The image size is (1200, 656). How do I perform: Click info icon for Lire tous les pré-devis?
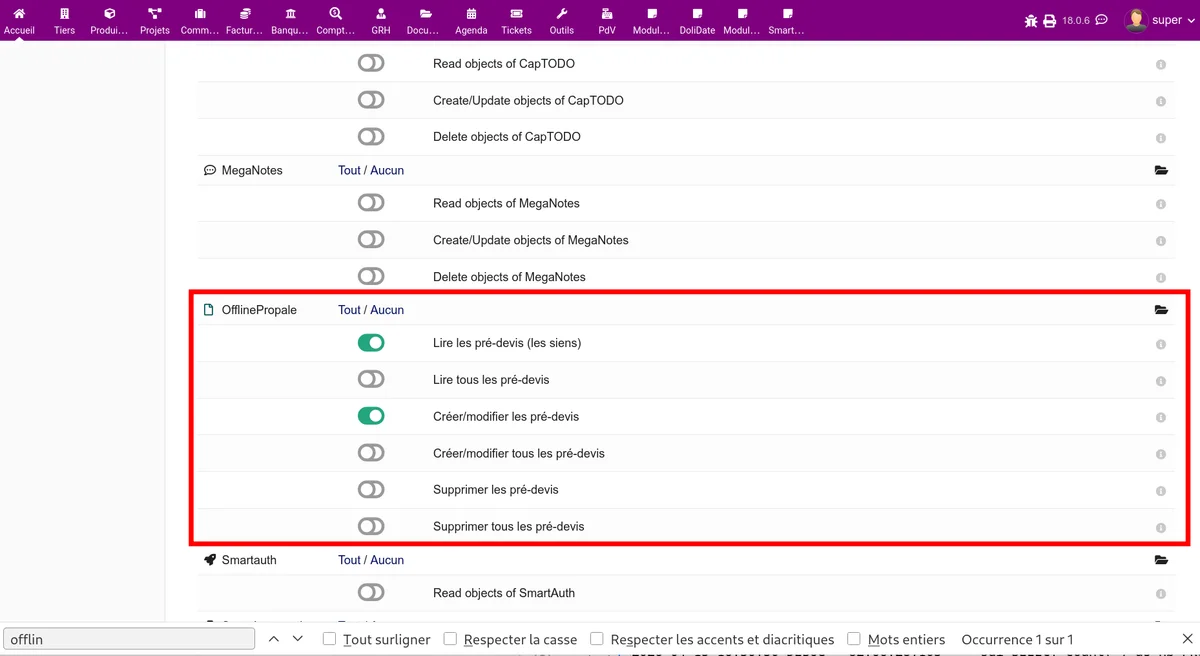pos(1161,381)
